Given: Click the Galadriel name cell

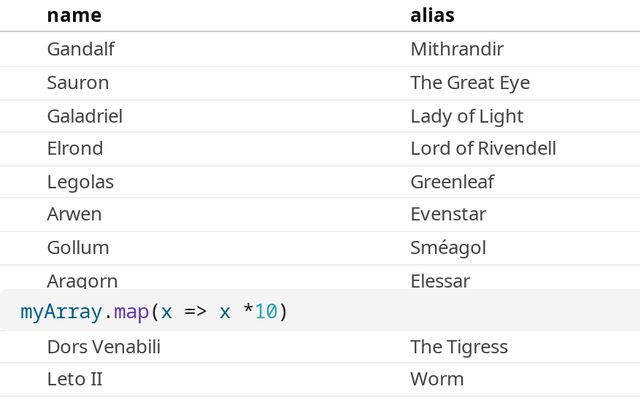Looking at the screenshot, I should [x=85, y=116].
